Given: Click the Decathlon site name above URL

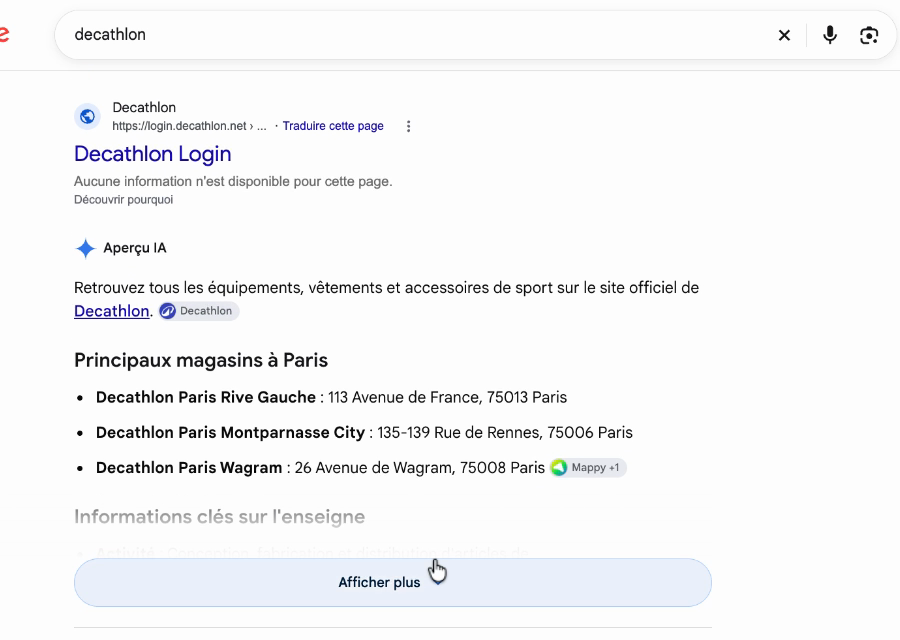Looking at the screenshot, I should 144,107.
